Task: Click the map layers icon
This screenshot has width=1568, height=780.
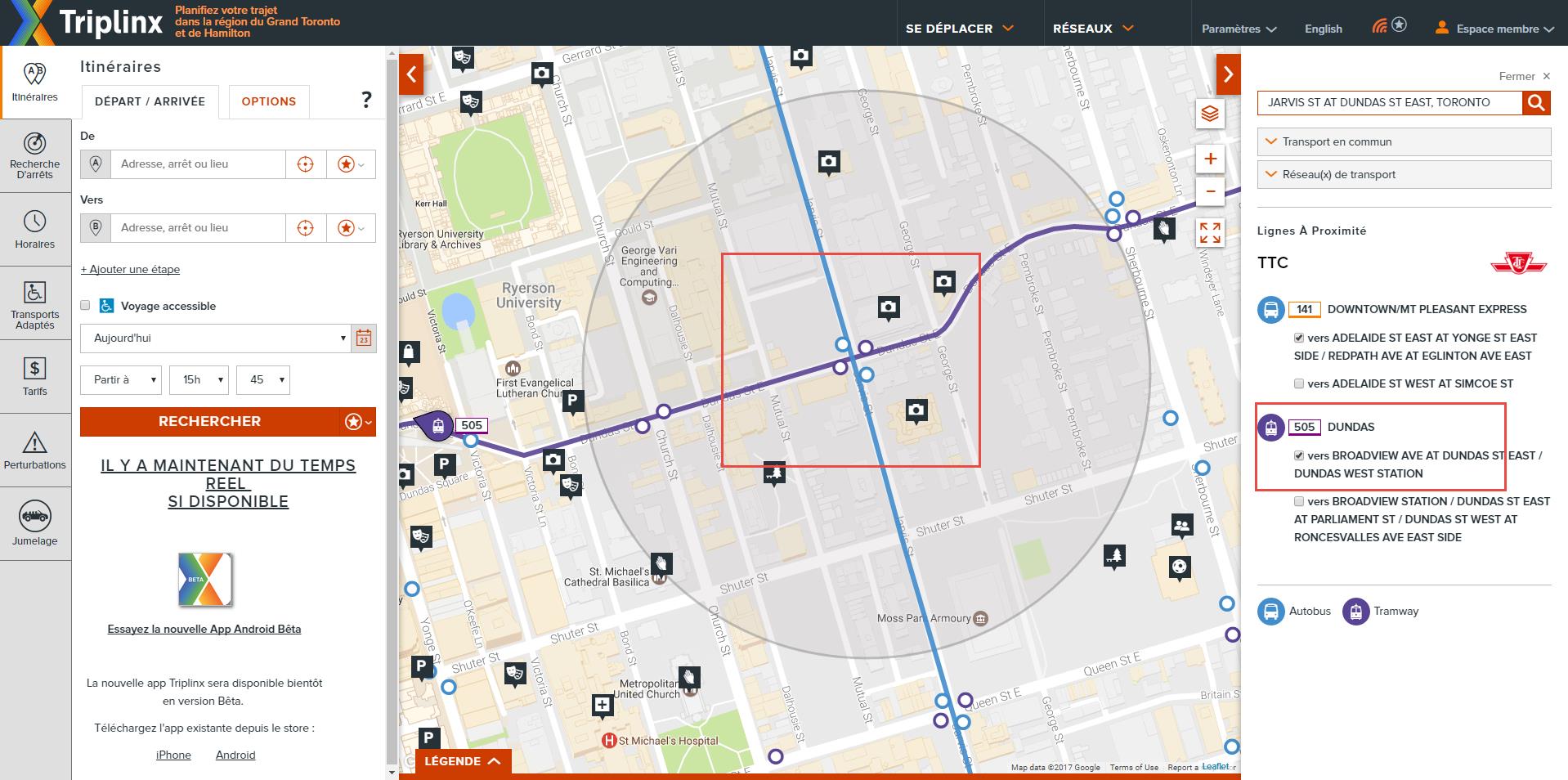Action: pyautogui.click(x=1210, y=114)
